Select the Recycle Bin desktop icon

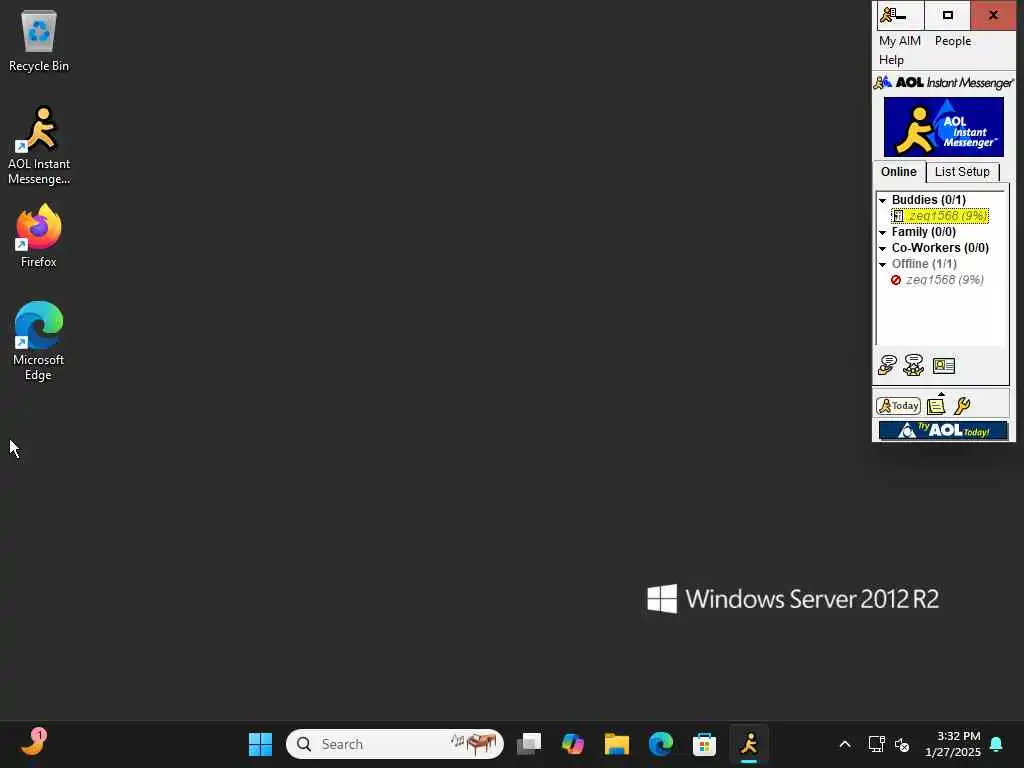click(39, 41)
